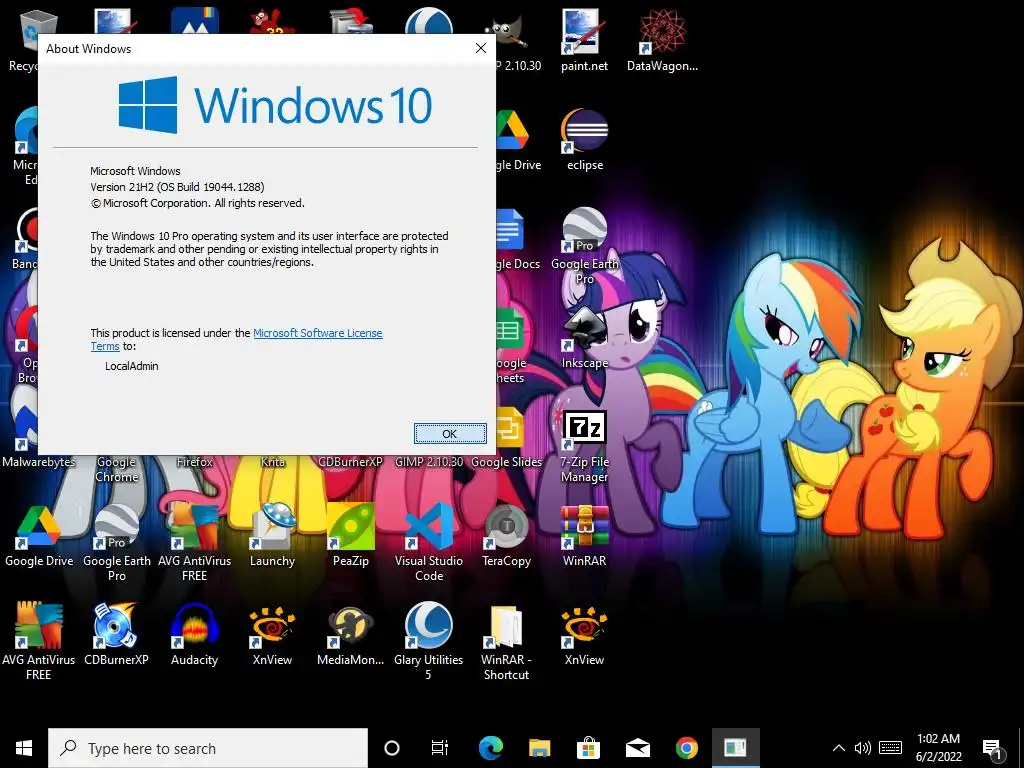
Task: Select AVG AntiVirus FREE icon beside Launchy
Action: pyautogui.click(x=194, y=541)
